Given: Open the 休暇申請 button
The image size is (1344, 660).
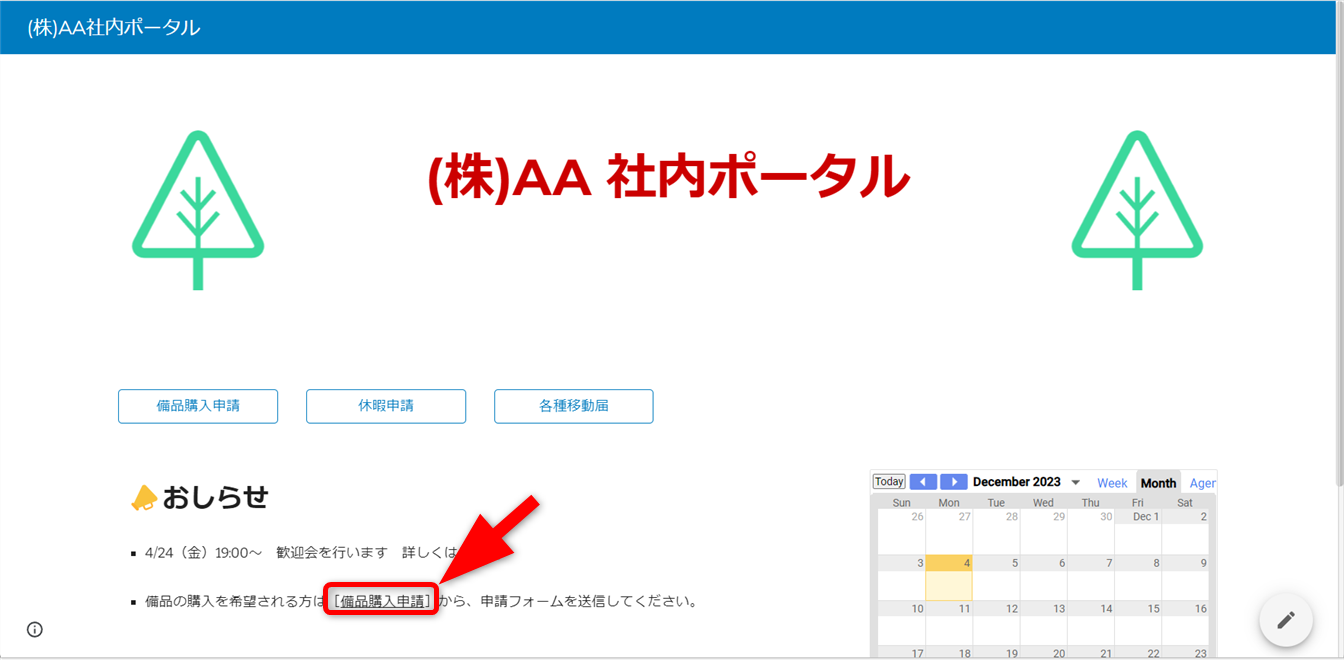Looking at the screenshot, I should tap(386, 406).
